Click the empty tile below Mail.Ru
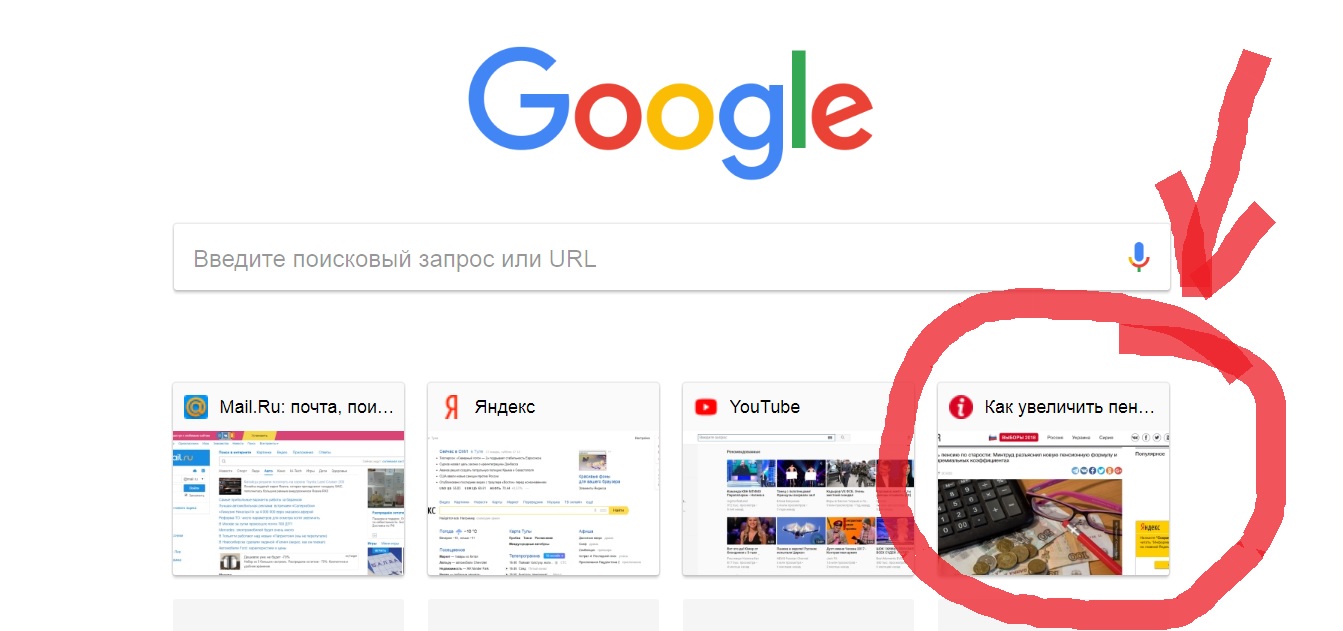Image resolution: width=1343 pixels, height=631 pixels. pyautogui.click(x=288, y=615)
